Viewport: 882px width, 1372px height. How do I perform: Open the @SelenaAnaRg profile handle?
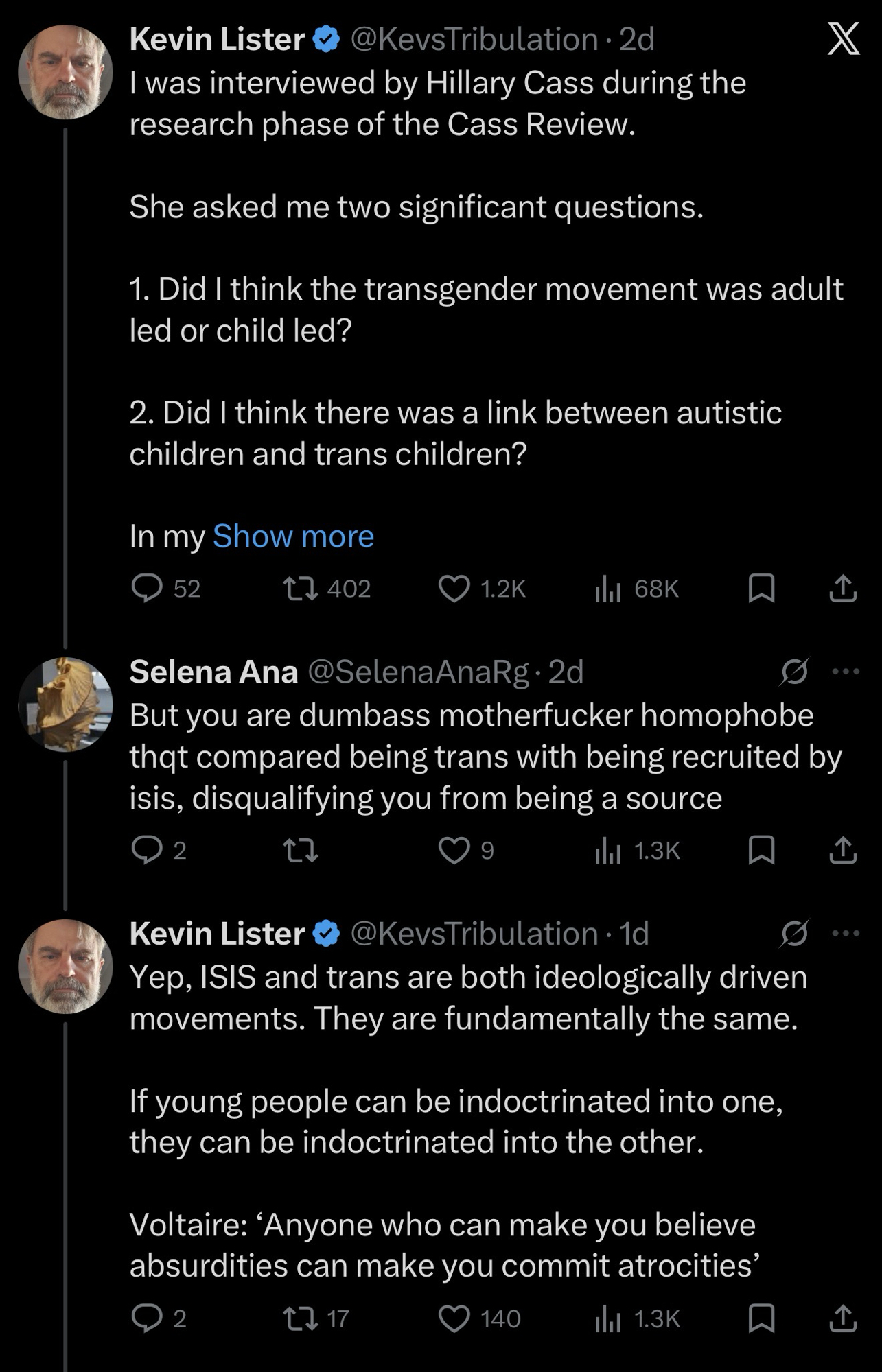[x=418, y=672]
